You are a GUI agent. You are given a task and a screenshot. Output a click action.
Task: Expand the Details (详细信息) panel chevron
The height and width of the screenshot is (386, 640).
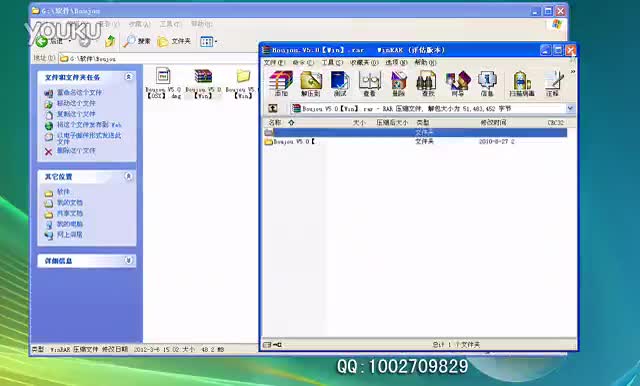pos(128,260)
